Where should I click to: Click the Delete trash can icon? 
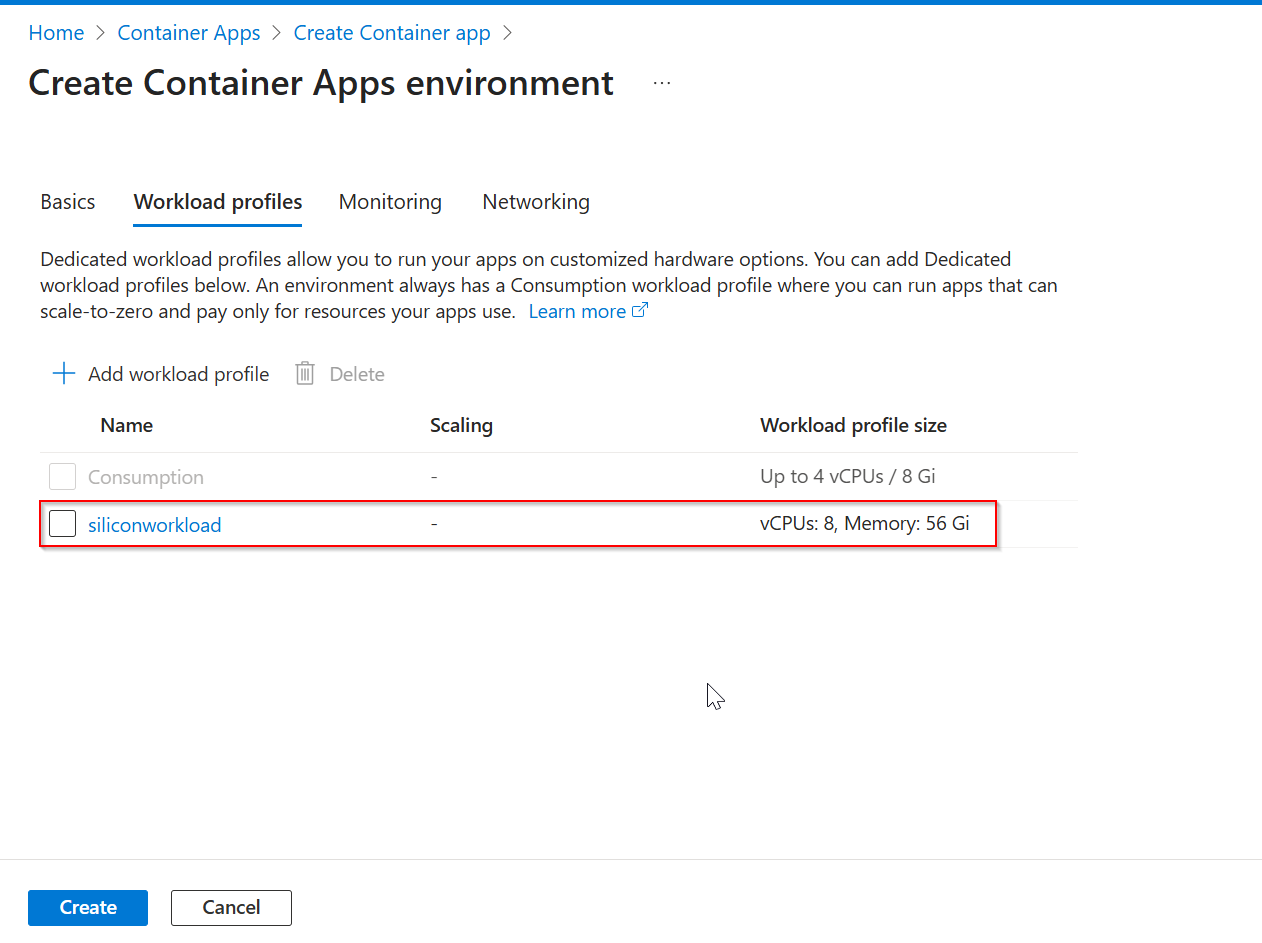pyautogui.click(x=305, y=374)
